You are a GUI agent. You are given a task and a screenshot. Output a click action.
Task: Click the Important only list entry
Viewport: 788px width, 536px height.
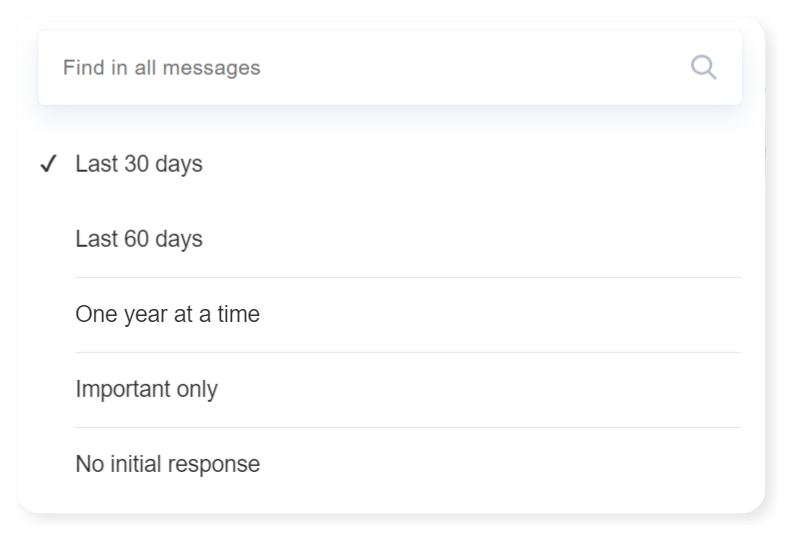(146, 389)
